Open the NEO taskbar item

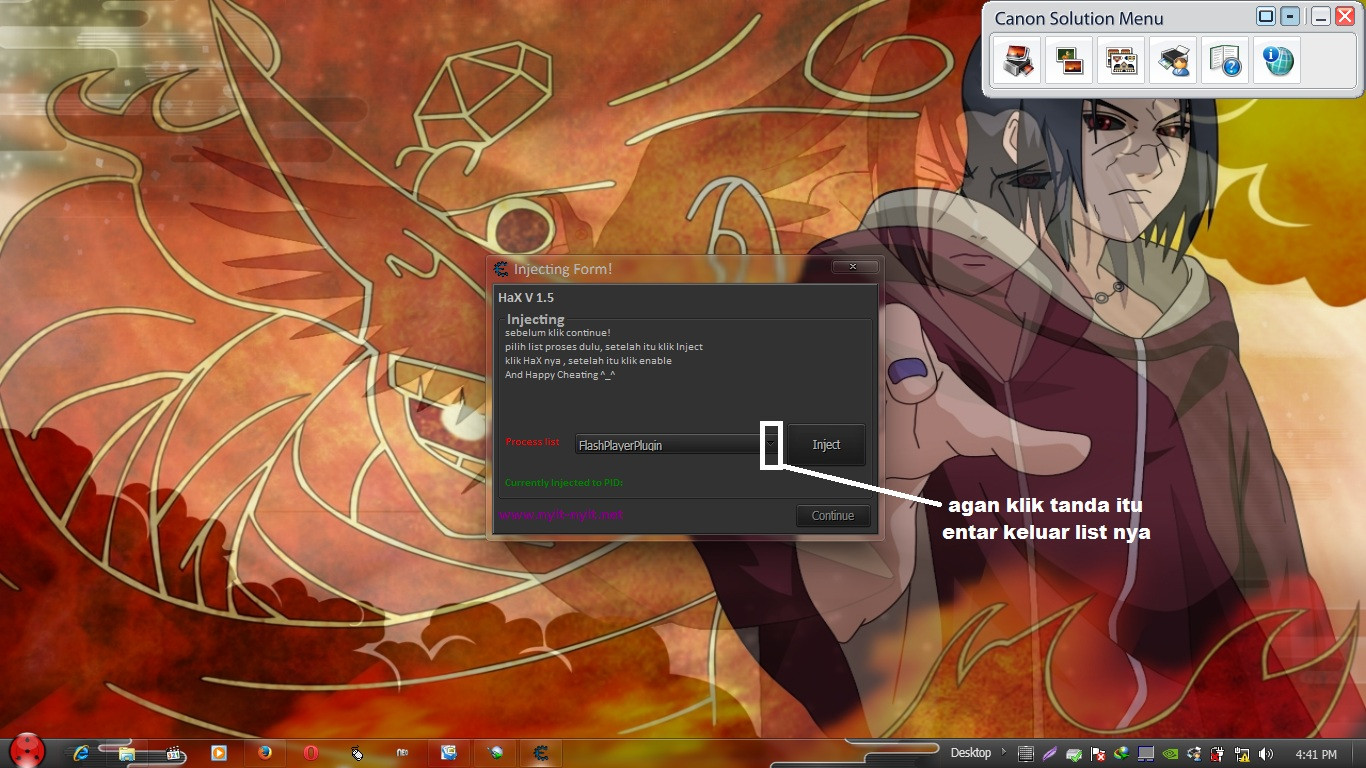click(x=402, y=753)
